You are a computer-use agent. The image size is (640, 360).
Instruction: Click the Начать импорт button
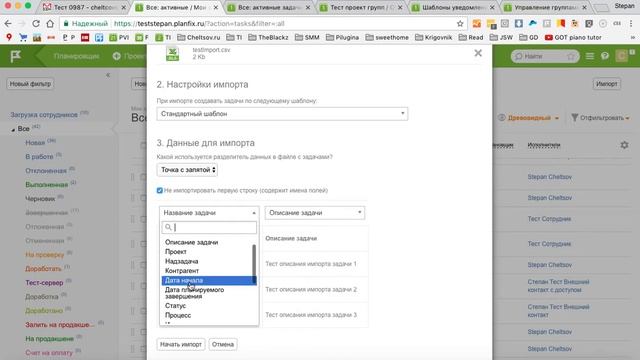tap(180, 344)
